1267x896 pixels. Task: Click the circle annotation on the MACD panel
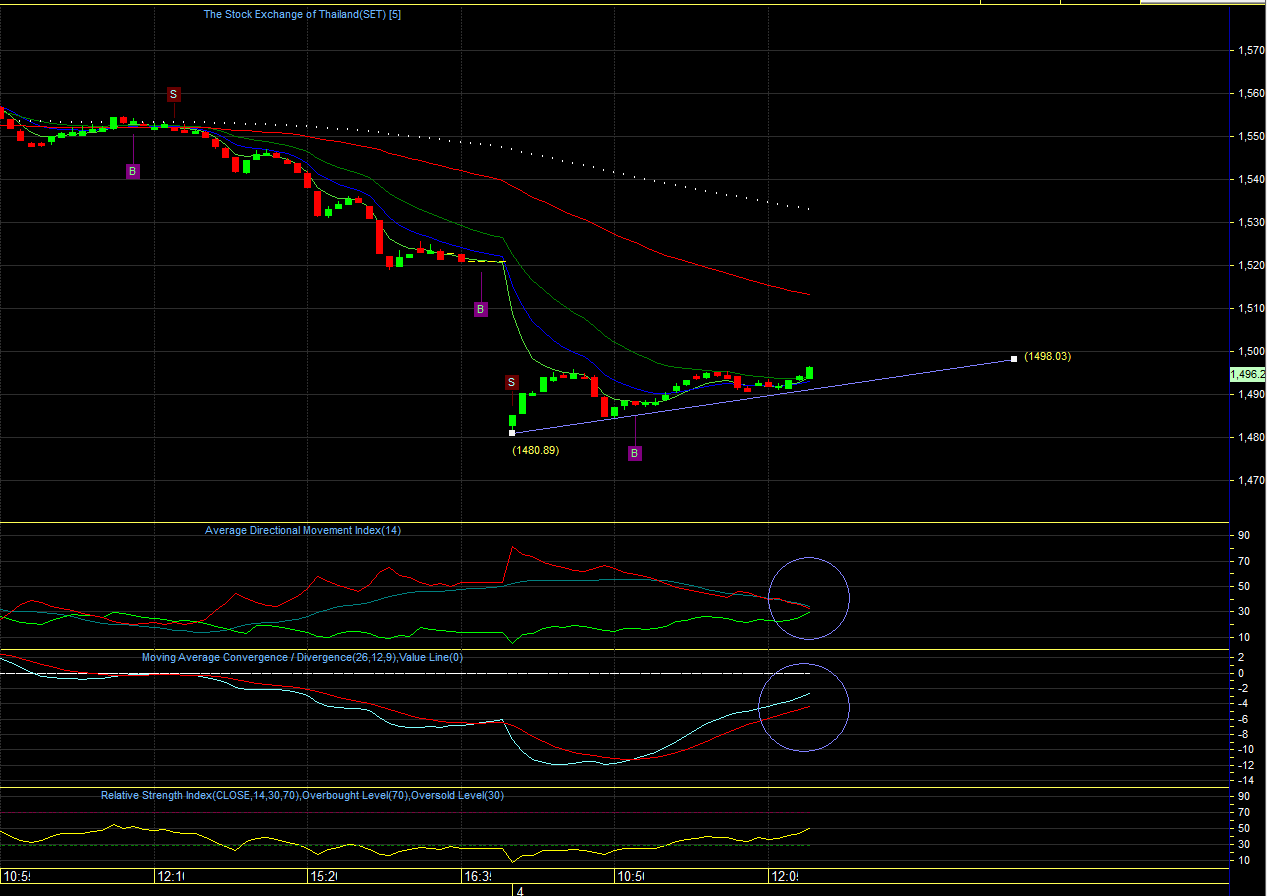804,707
